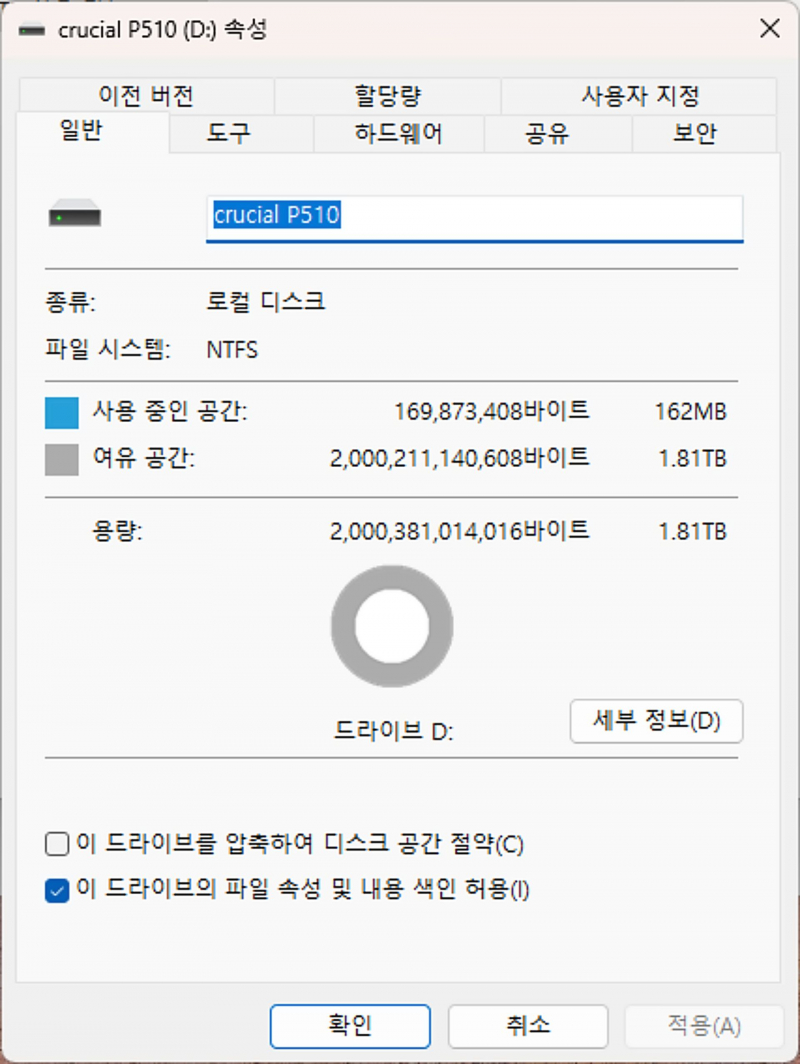Switch to the 이전 버전 tab

click(x=146, y=96)
